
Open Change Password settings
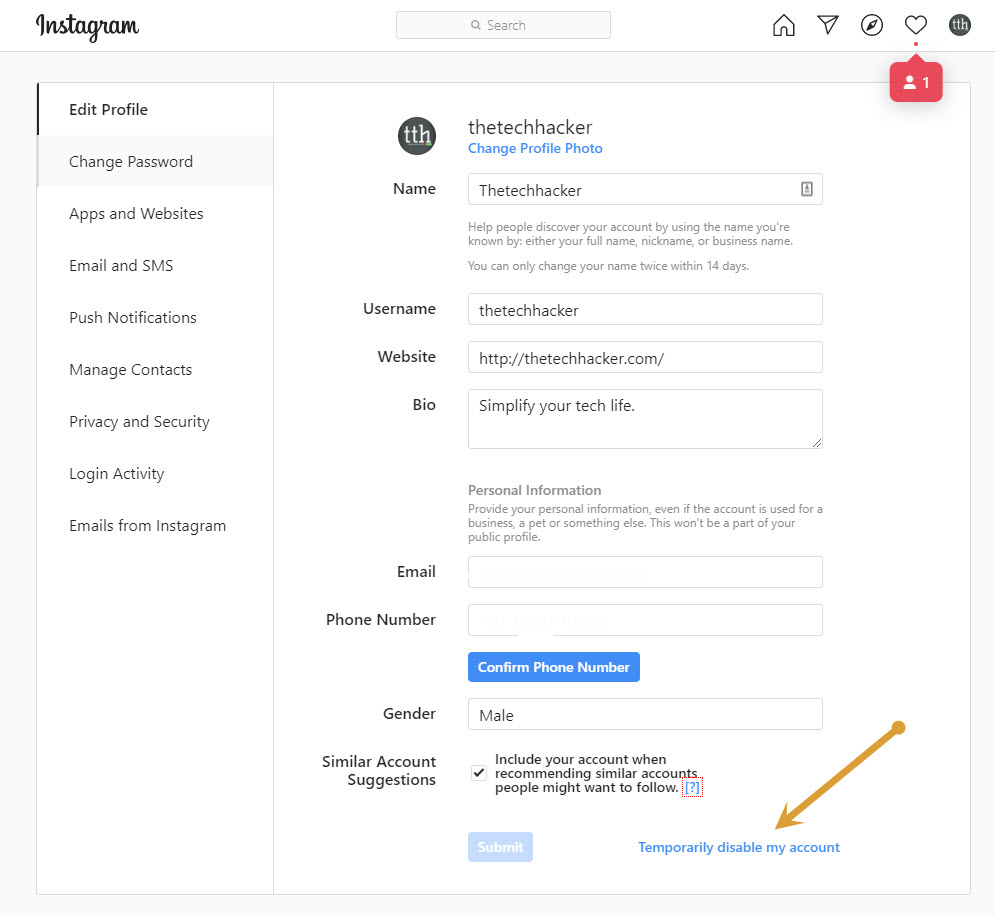[x=155, y=161]
